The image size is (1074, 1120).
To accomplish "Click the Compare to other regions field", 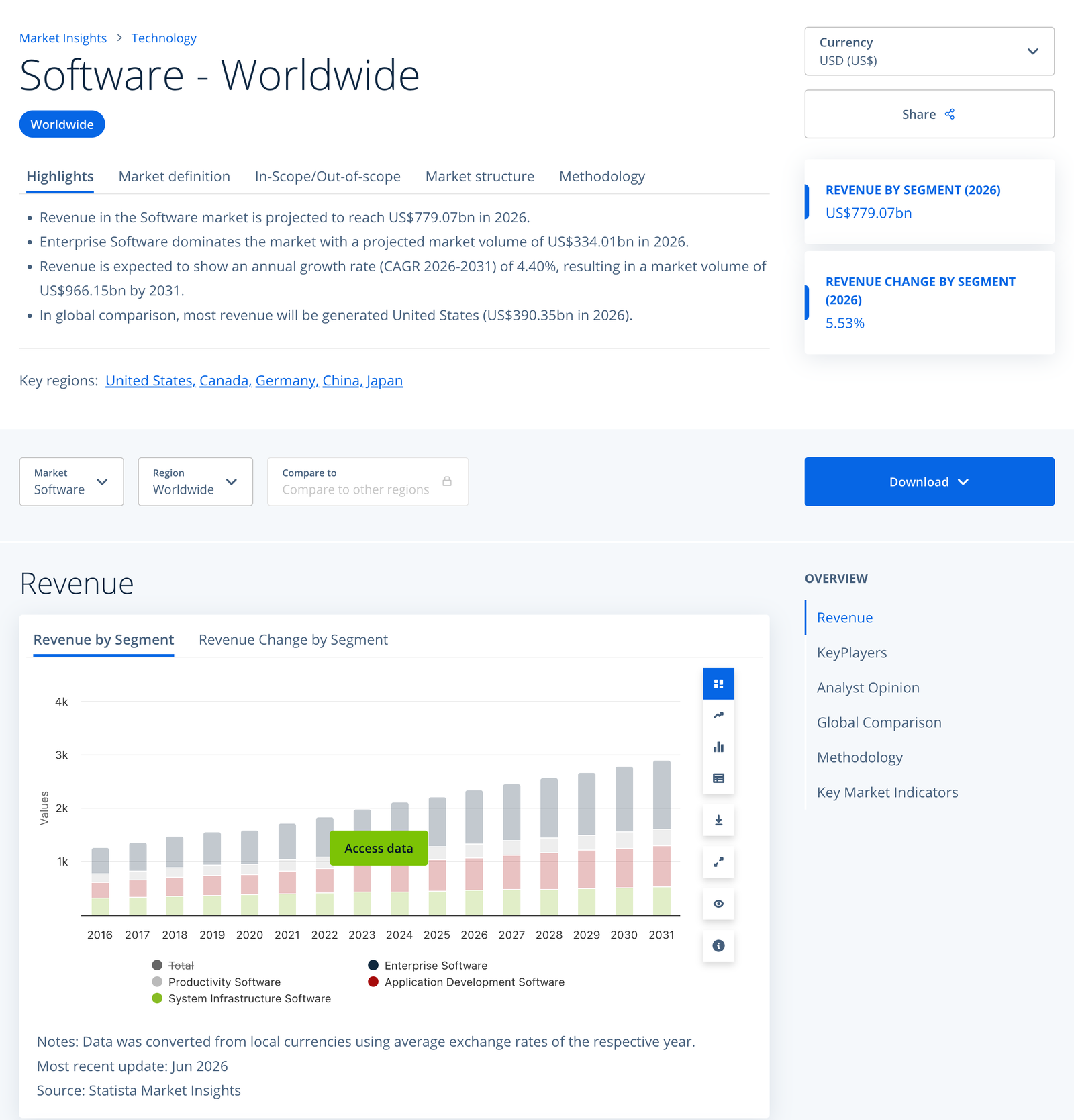I will (368, 481).
